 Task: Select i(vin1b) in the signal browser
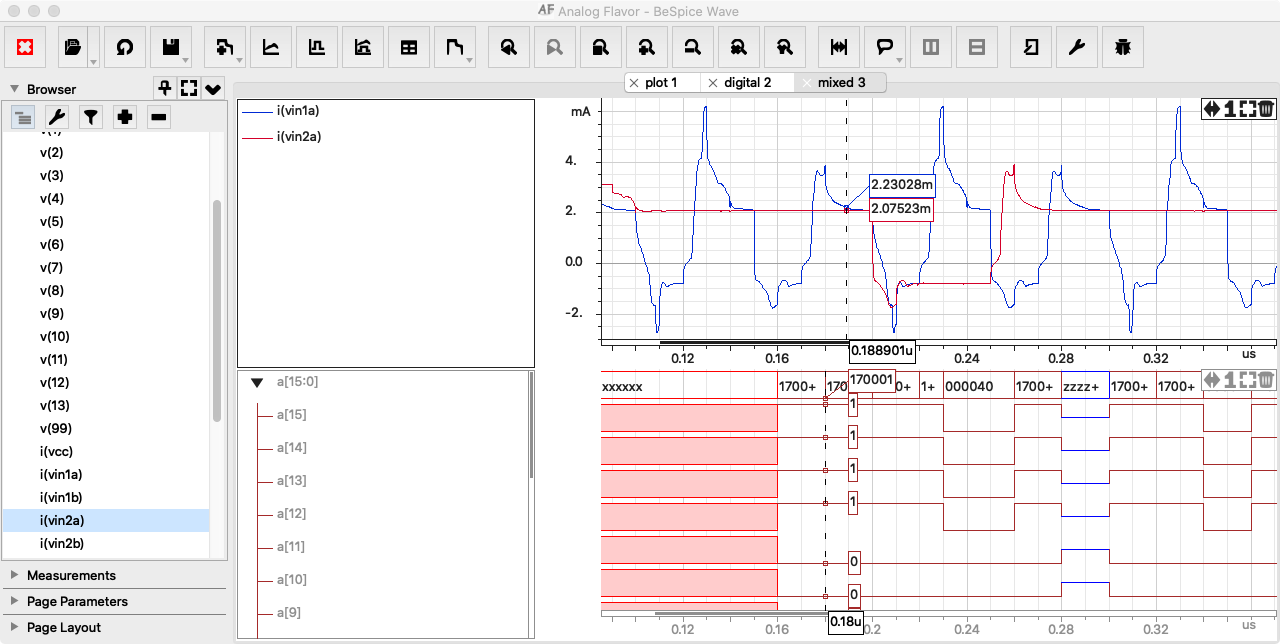coord(61,497)
